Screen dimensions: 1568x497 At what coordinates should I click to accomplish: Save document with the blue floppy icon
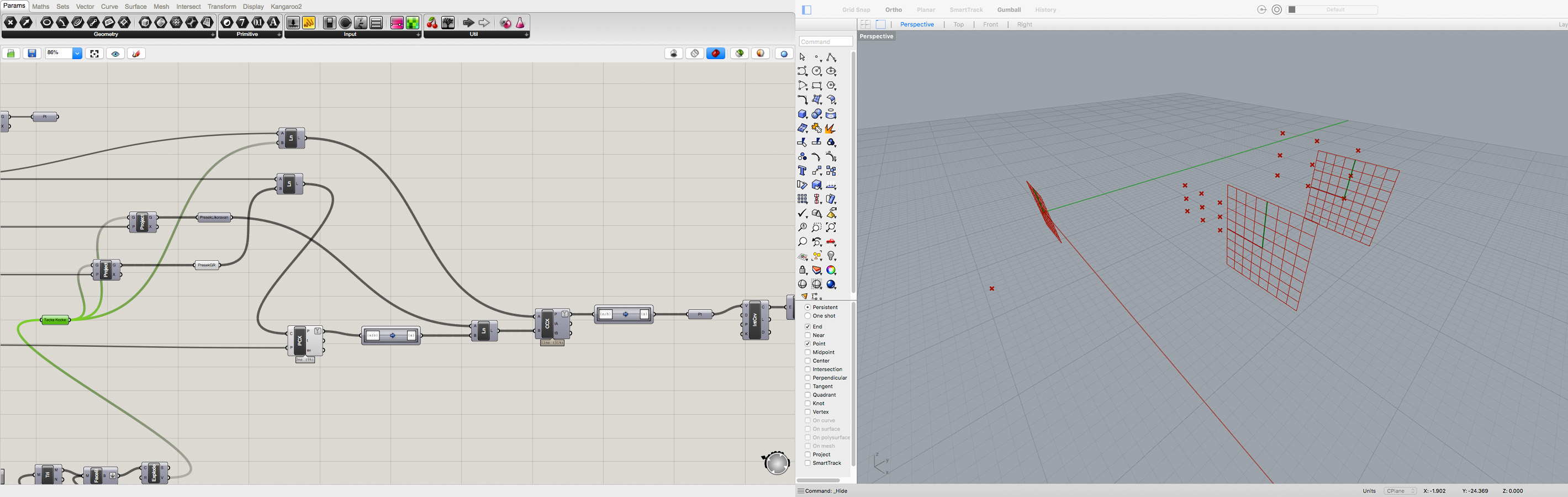(x=32, y=54)
